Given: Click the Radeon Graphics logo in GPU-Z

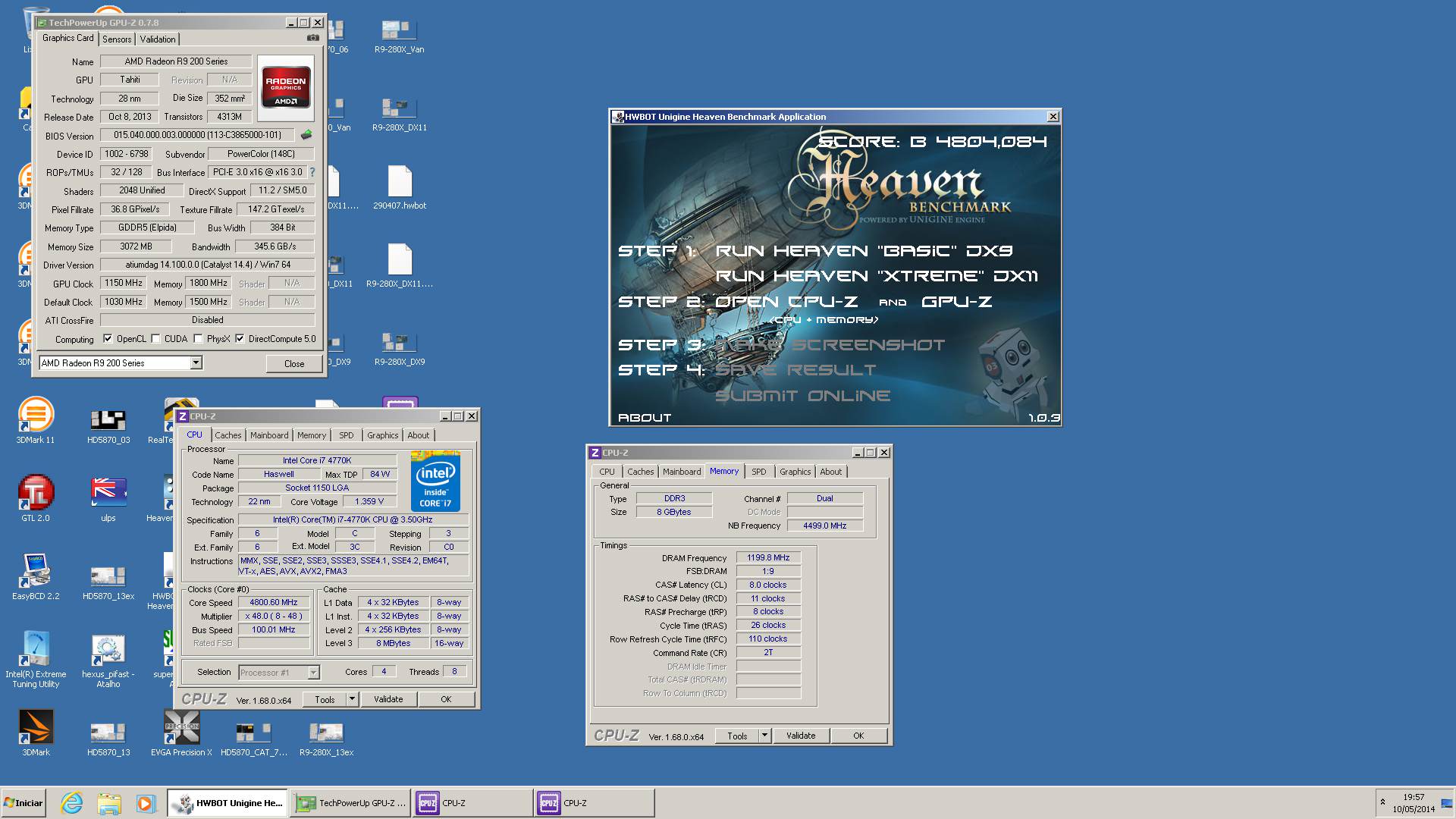Looking at the screenshot, I should (x=285, y=88).
